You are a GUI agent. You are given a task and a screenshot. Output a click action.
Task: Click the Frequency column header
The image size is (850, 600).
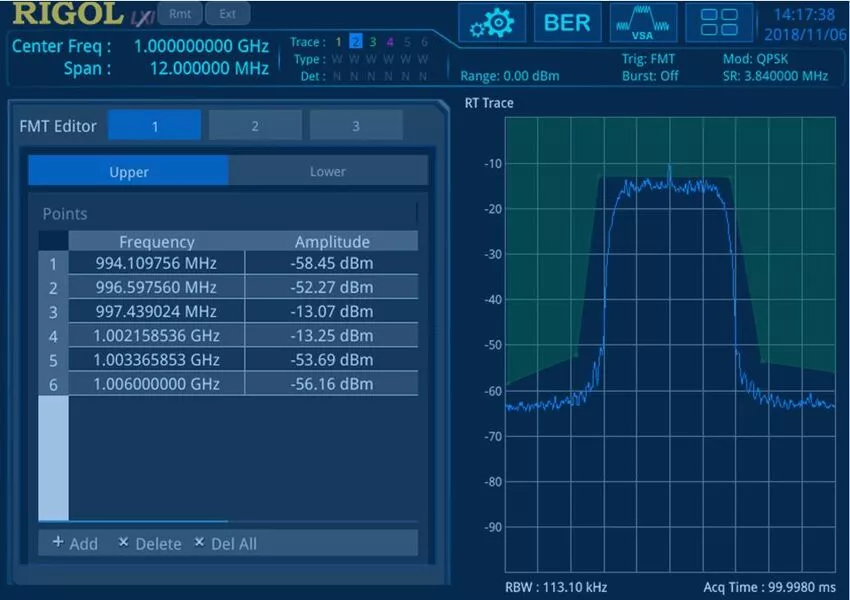click(x=157, y=241)
